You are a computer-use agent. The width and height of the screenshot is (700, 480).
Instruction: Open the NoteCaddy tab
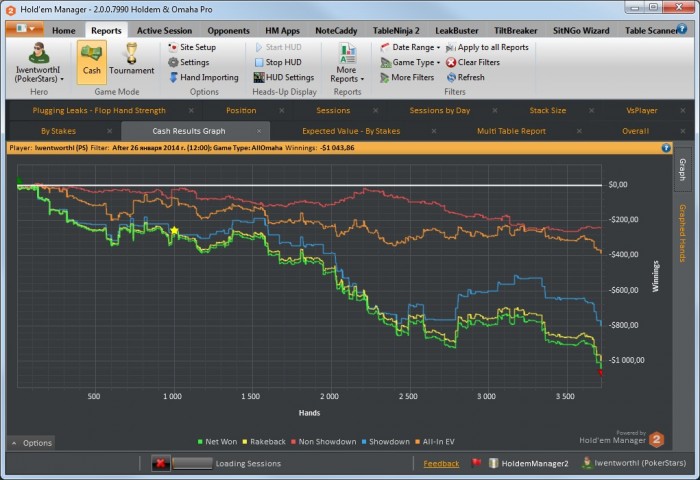click(x=336, y=30)
